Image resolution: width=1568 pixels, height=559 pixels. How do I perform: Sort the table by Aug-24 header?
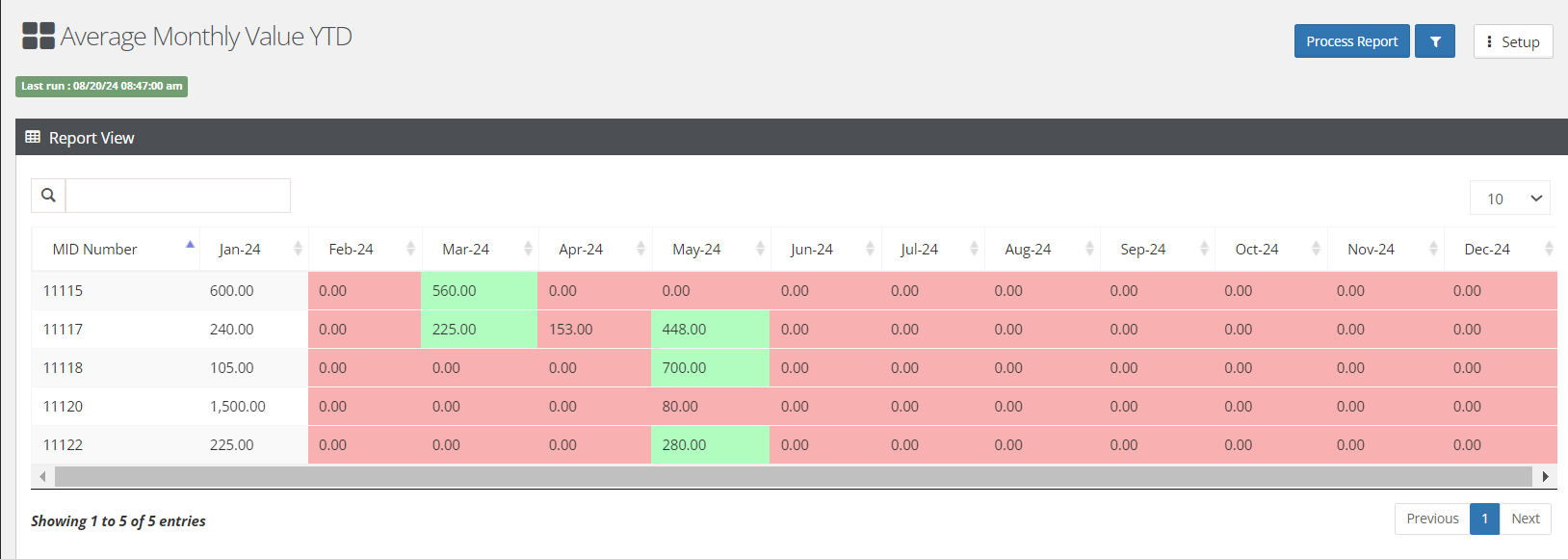click(1028, 249)
